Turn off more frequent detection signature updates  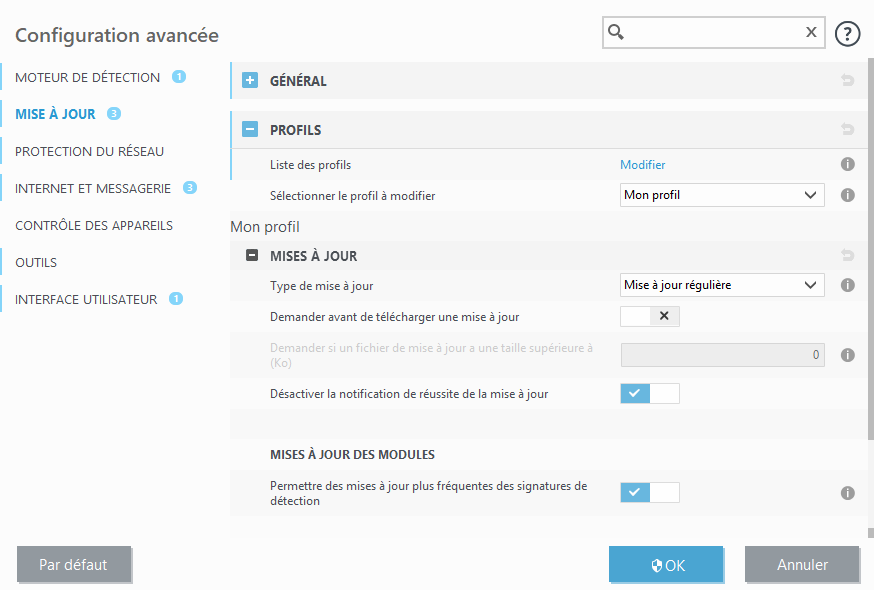pos(650,492)
